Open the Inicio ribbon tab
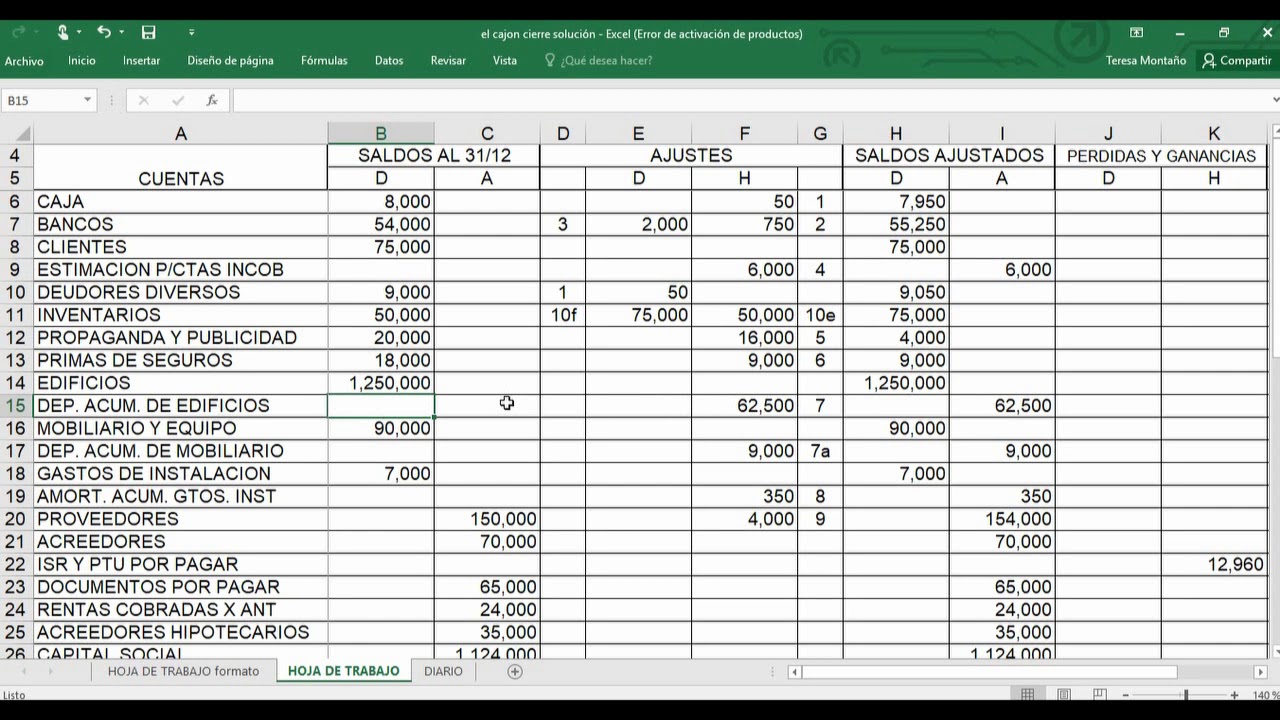The height and width of the screenshot is (720, 1280). click(x=82, y=61)
